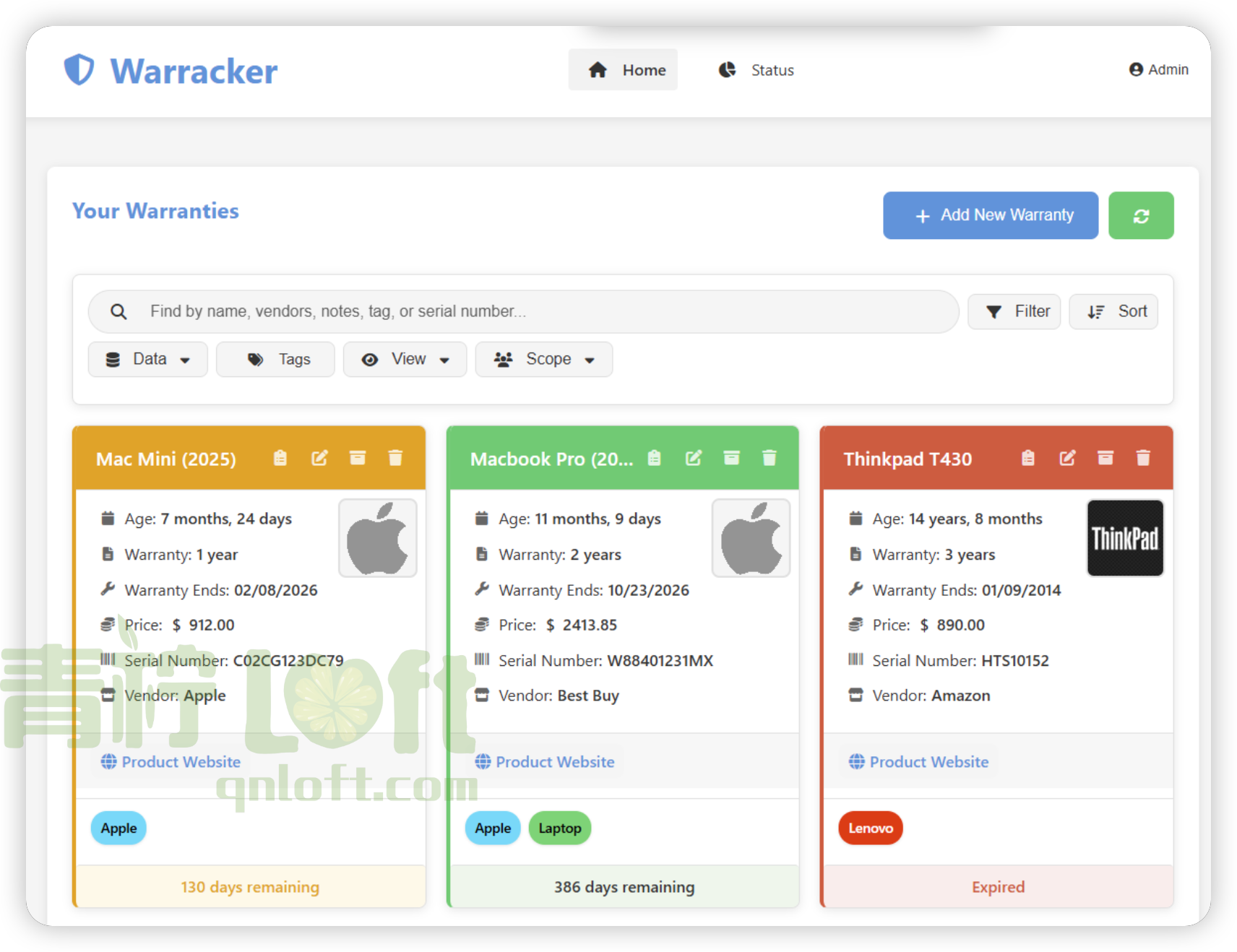Viewport: 1237px width, 952px height.
Task: Switch to the Status page
Action: click(757, 70)
